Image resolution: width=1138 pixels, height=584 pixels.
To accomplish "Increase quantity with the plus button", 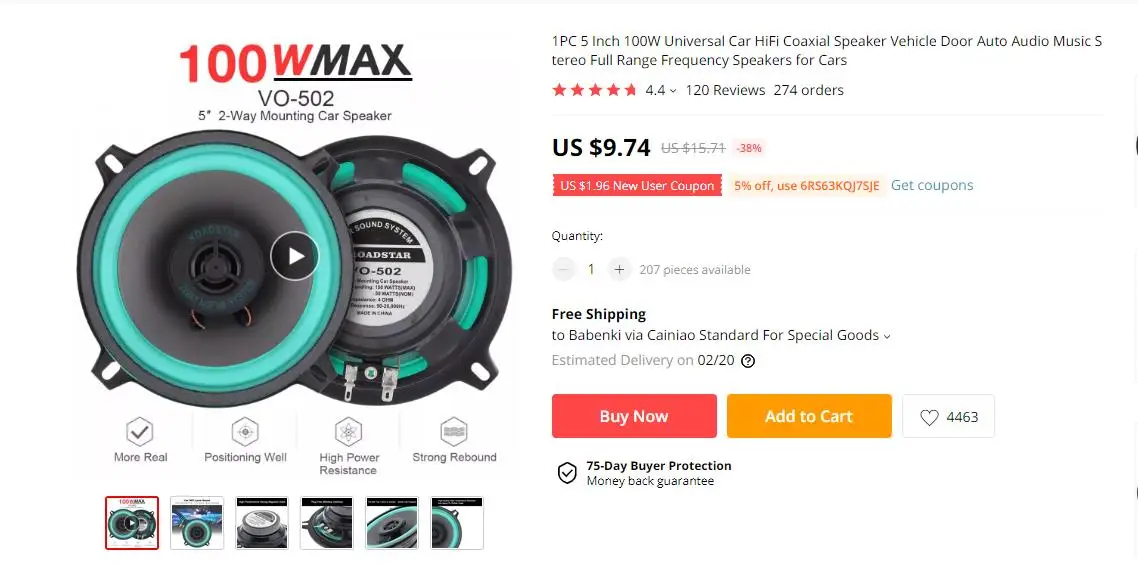I will 619,269.
